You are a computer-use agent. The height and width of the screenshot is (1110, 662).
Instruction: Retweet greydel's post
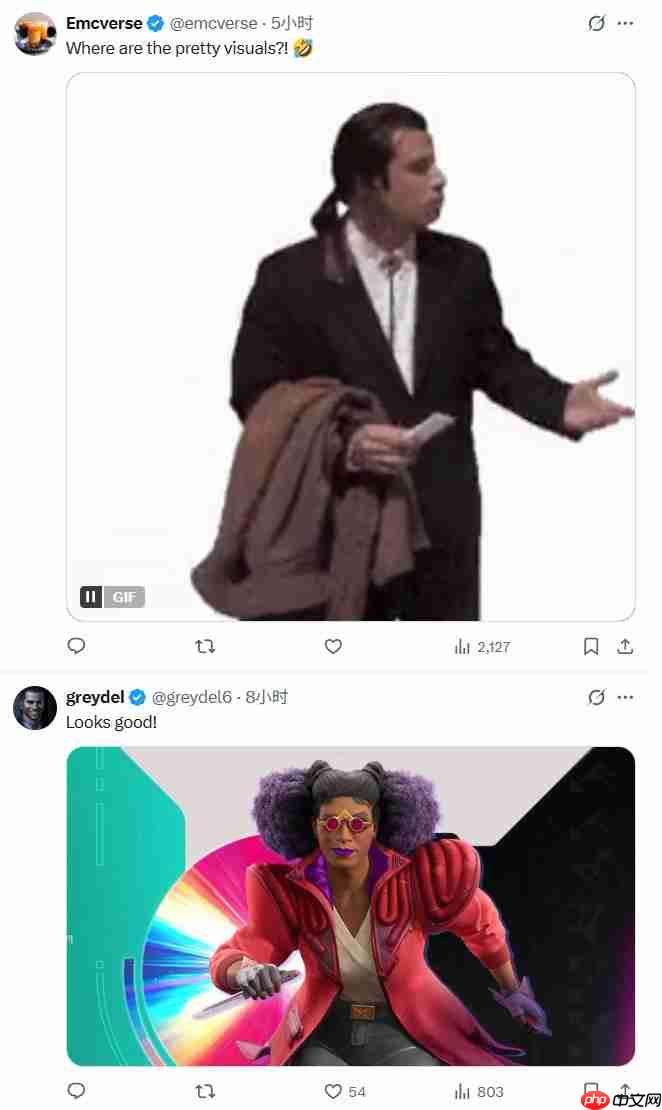[x=205, y=1092]
